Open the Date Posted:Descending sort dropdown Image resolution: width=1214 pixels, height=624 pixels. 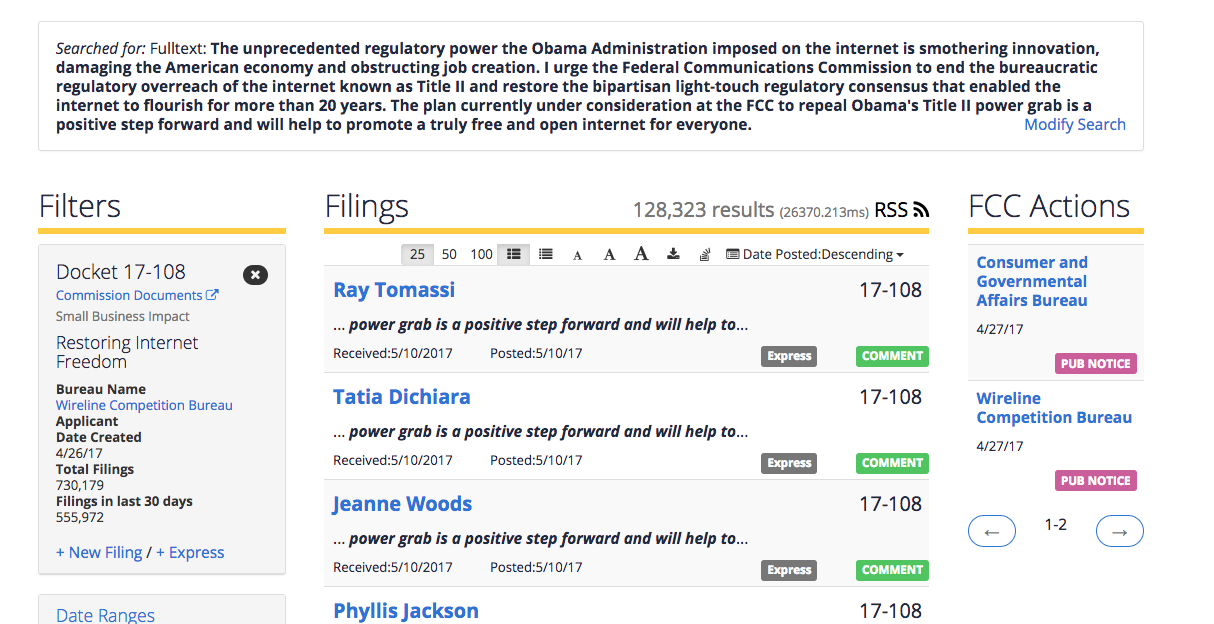coord(815,254)
